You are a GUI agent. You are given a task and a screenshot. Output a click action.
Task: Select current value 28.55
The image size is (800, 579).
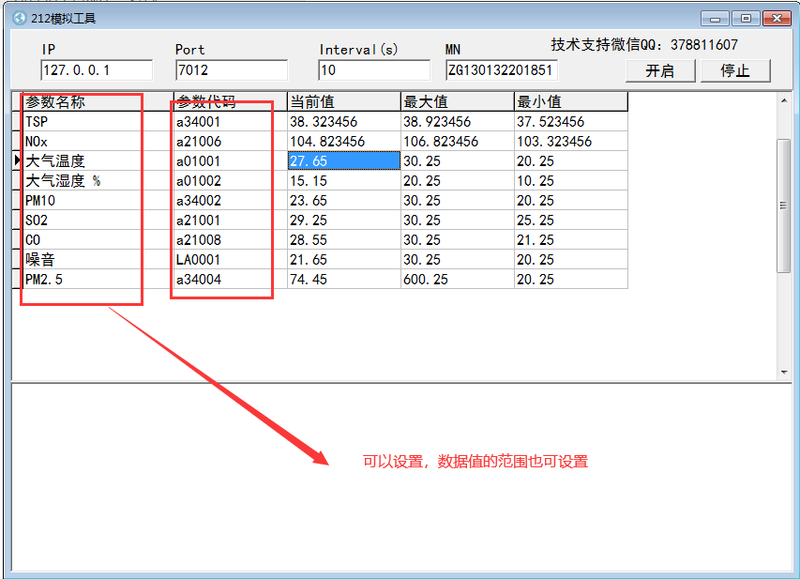344,240
